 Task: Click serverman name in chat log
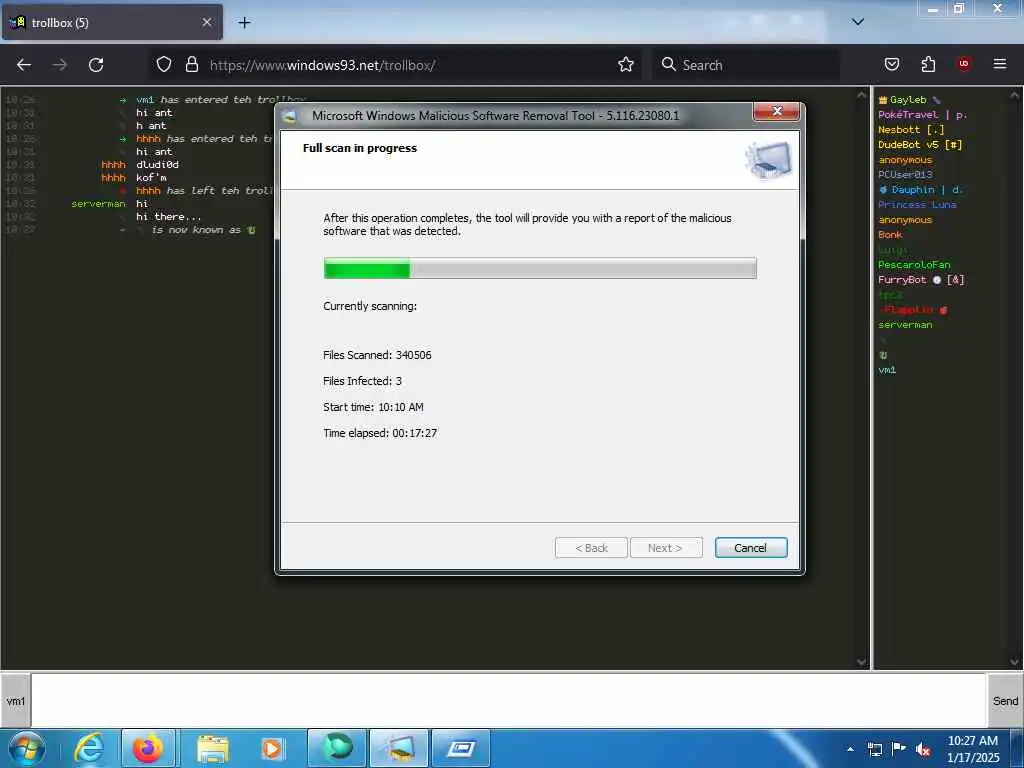click(x=98, y=204)
